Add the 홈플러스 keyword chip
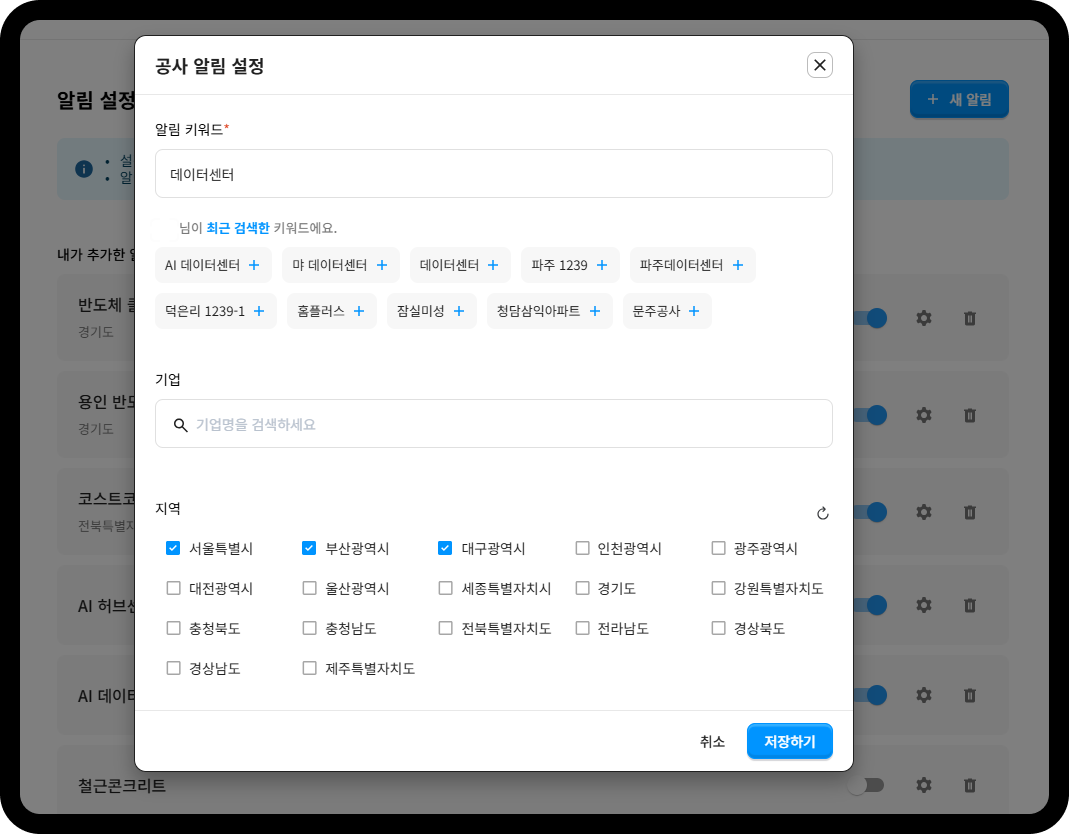 331,311
